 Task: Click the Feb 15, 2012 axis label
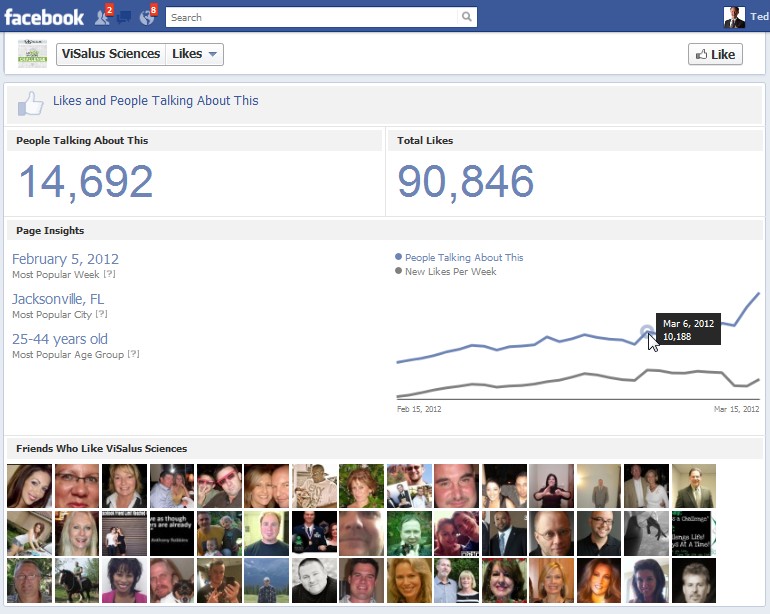click(x=419, y=409)
